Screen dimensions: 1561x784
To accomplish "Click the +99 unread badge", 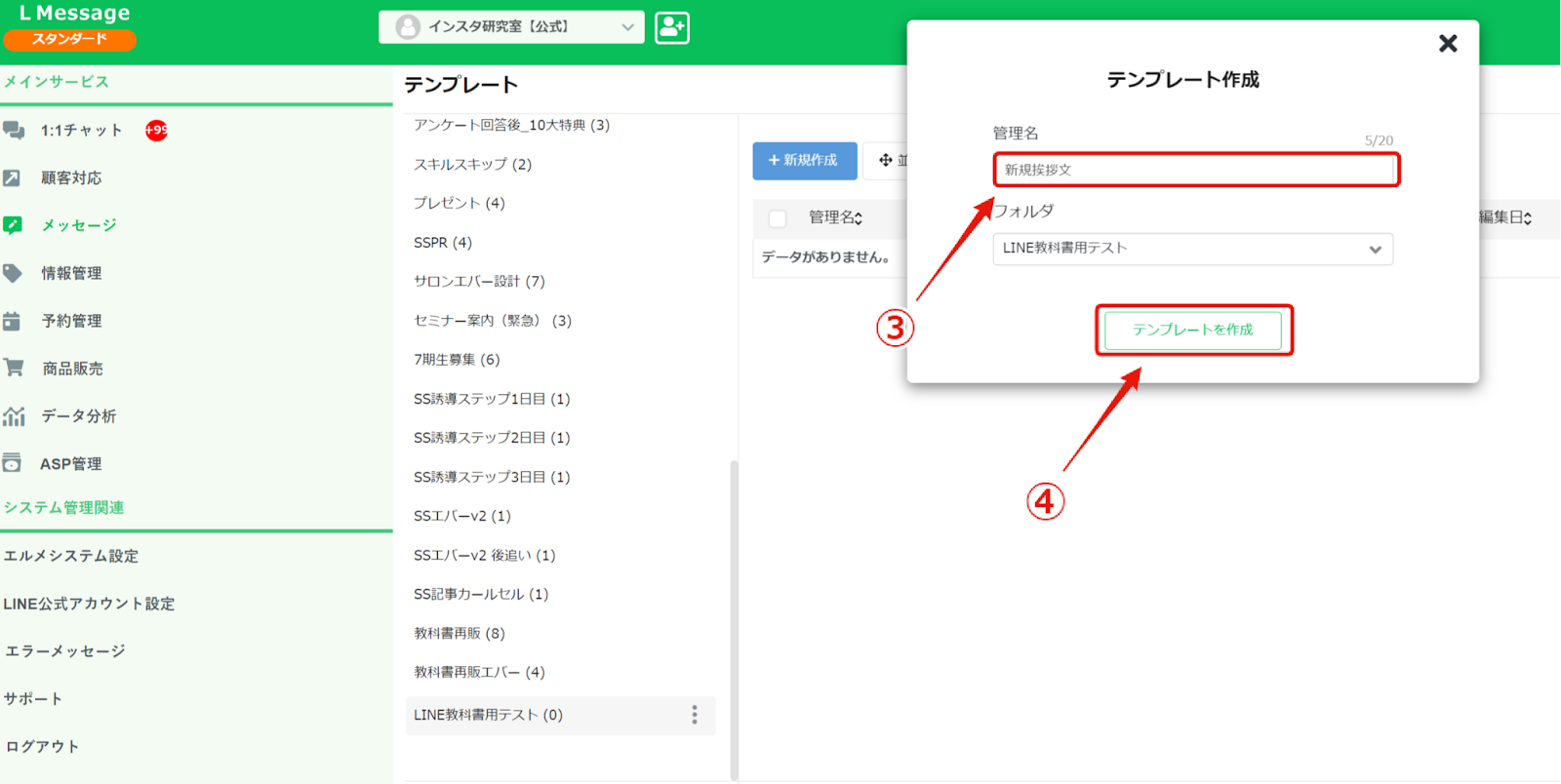I will click(x=156, y=130).
